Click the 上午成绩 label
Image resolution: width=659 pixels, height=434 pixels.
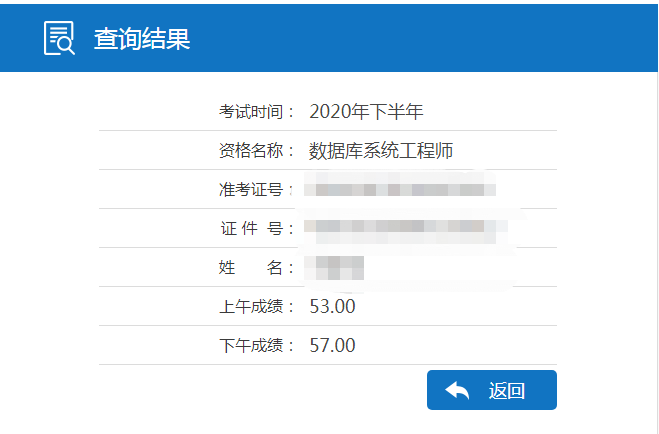[x=251, y=306]
